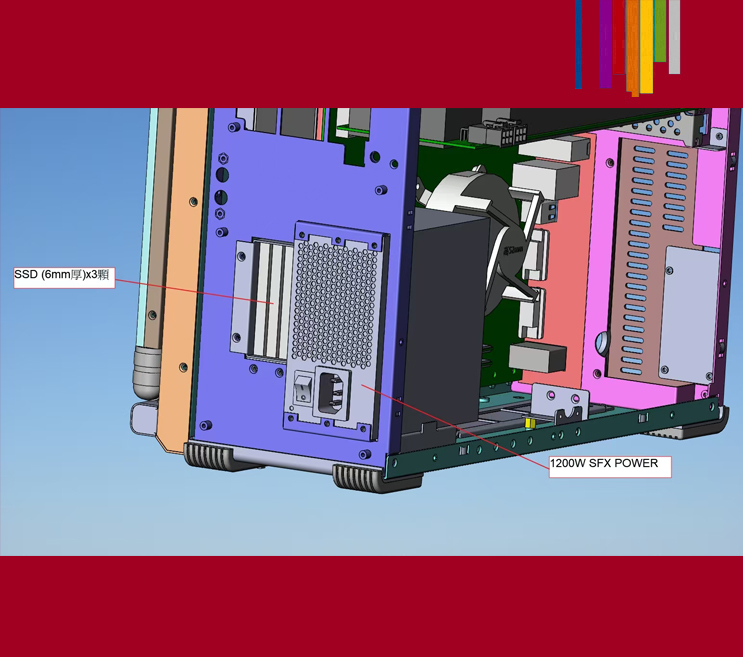Select the honeycomb PSU vent grille
Screen dimensions: 743x657
point(333,301)
